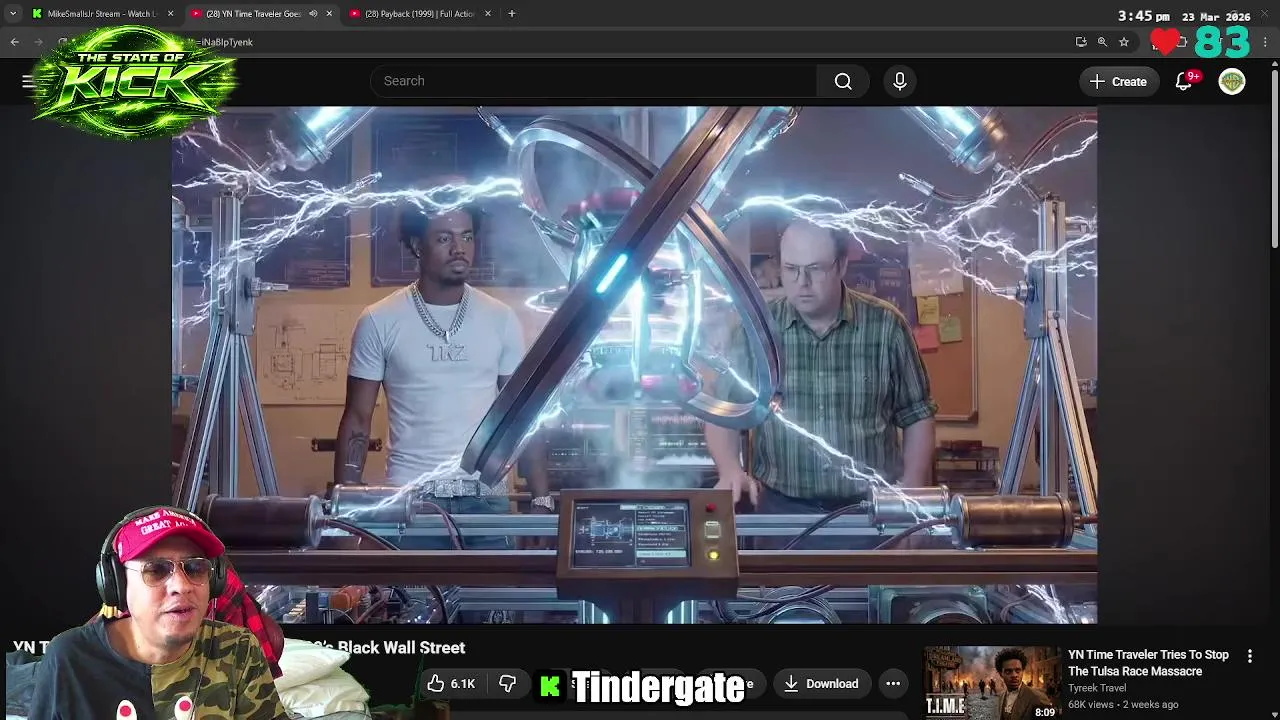The width and height of the screenshot is (1280, 720).
Task: Click the Tyreek Travel channel name
Action: tap(1097, 688)
